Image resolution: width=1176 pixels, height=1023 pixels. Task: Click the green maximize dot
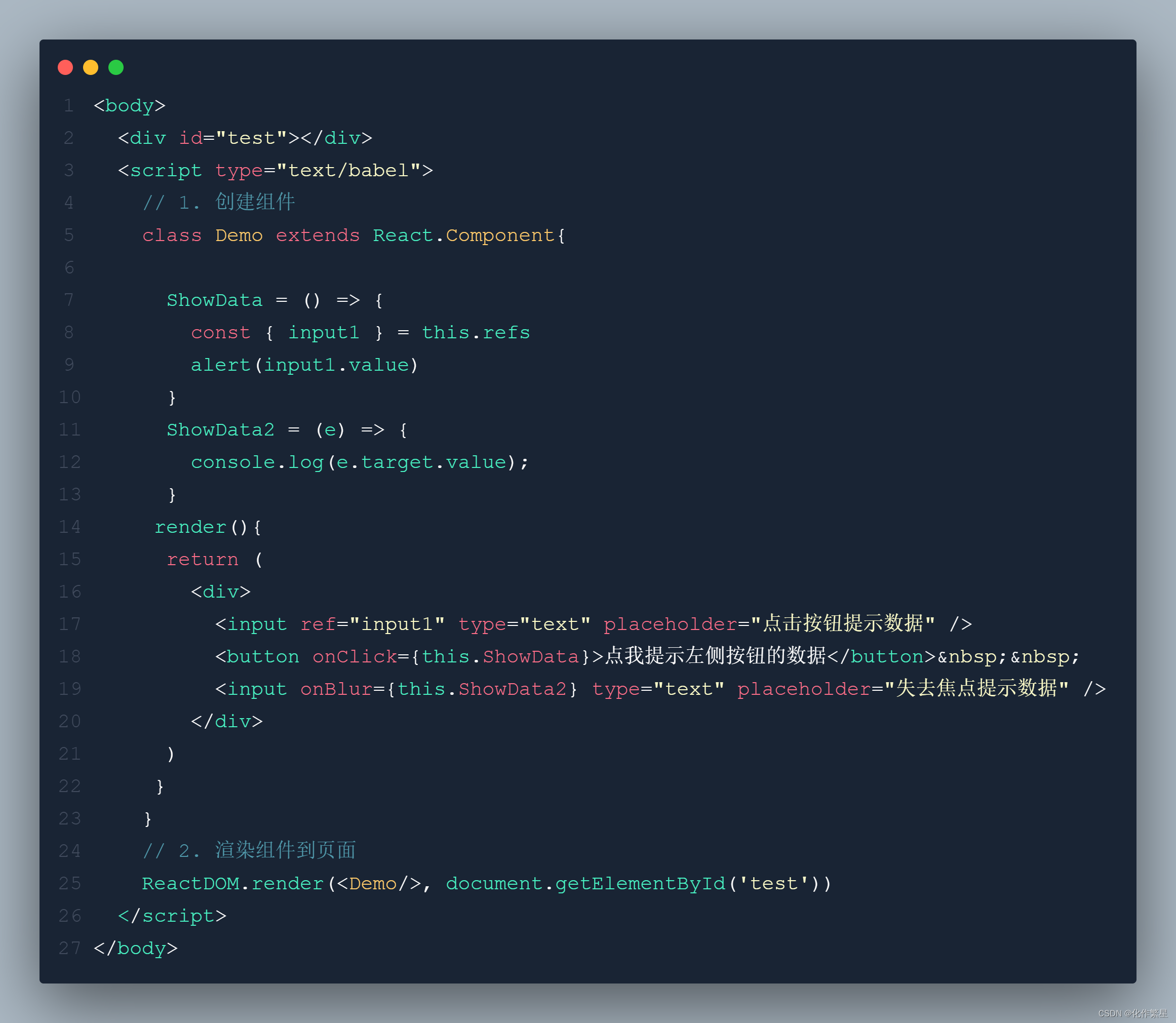click(116, 67)
